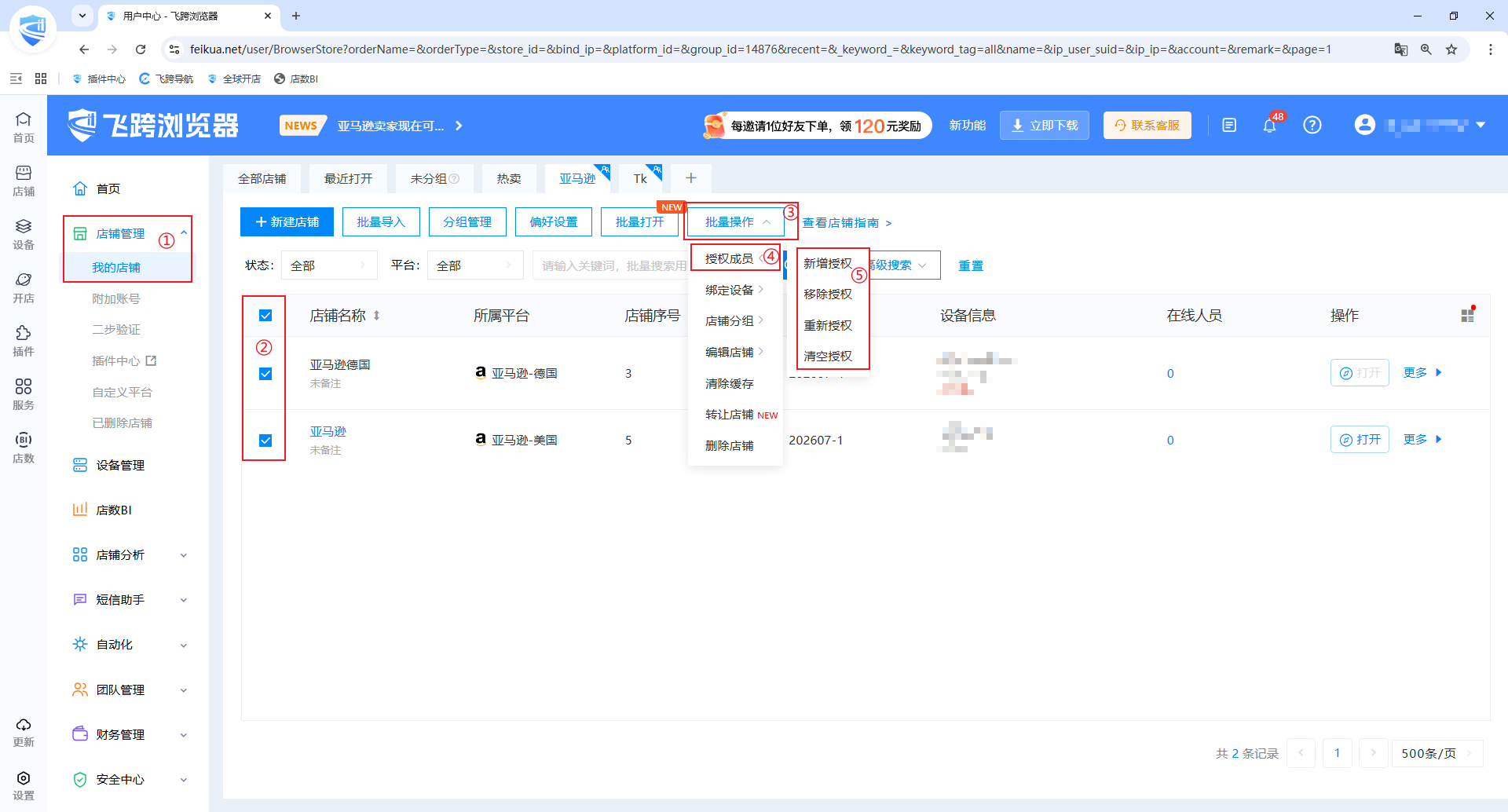1508x812 pixels.
Task: Click the zoom magnifier icon in address bar
Action: click(1426, 49)
